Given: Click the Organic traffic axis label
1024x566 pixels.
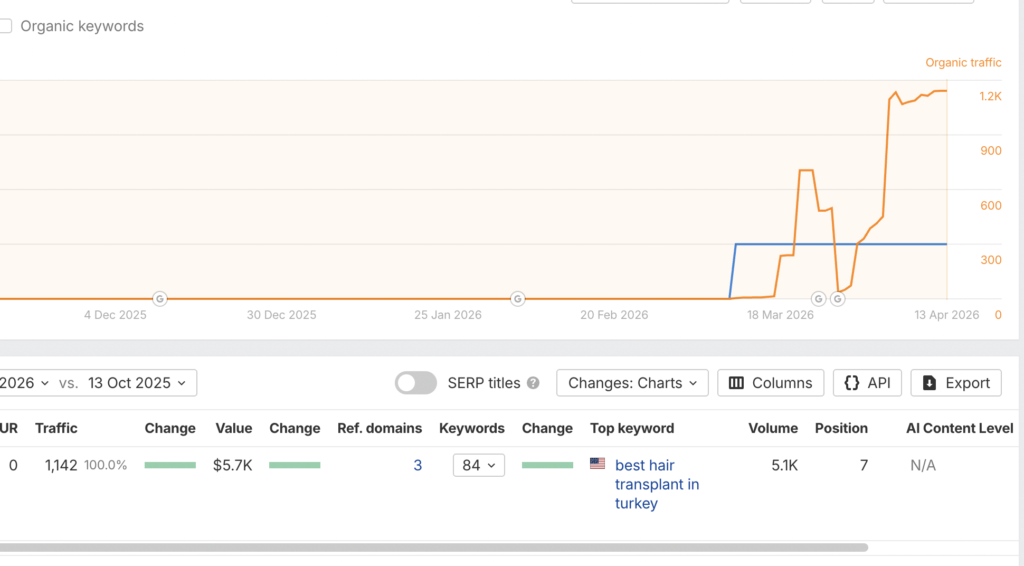Looking at the screenshot, I should (963, 63).
